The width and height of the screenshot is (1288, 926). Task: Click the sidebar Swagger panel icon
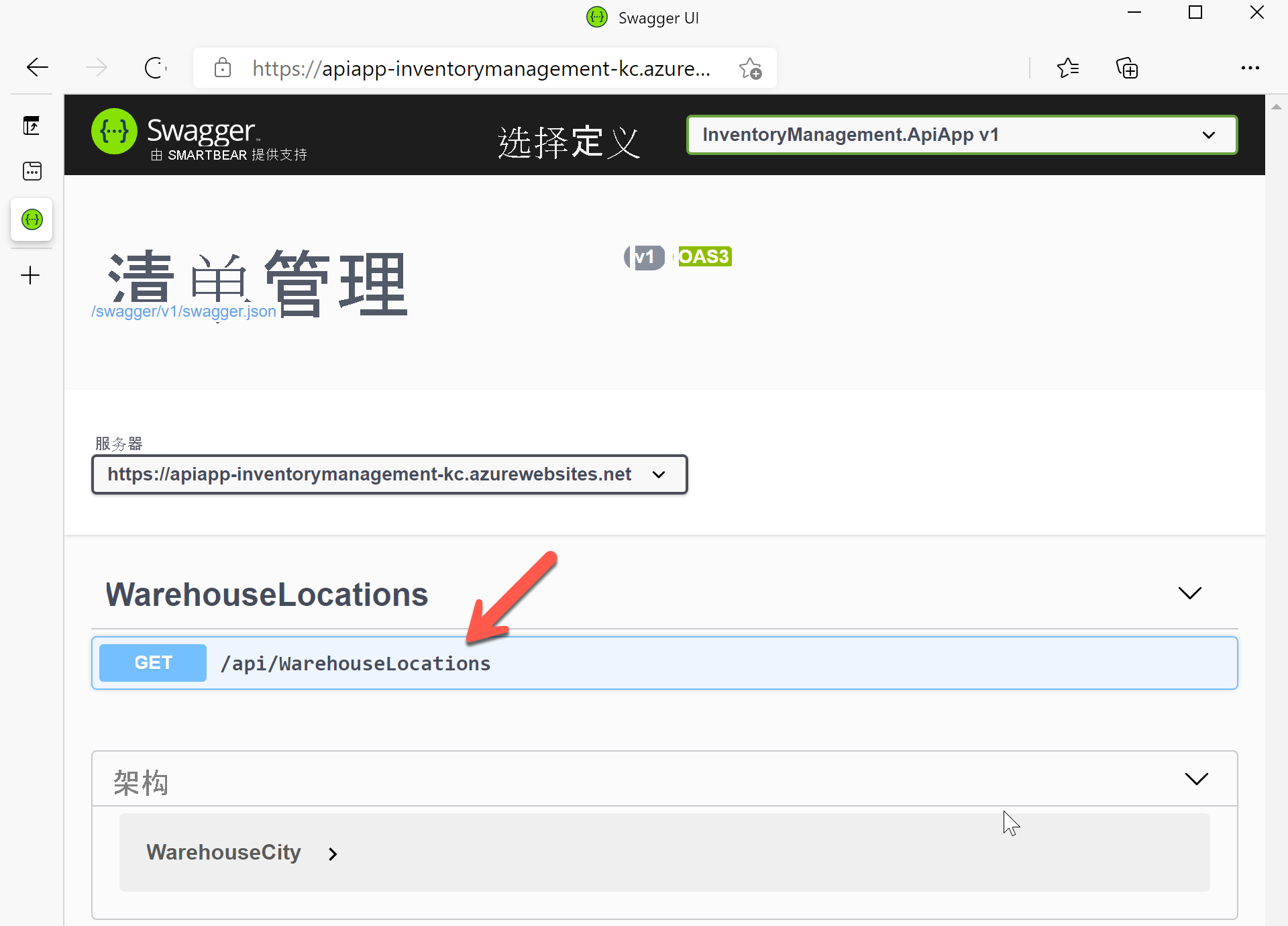pos(32,219)
